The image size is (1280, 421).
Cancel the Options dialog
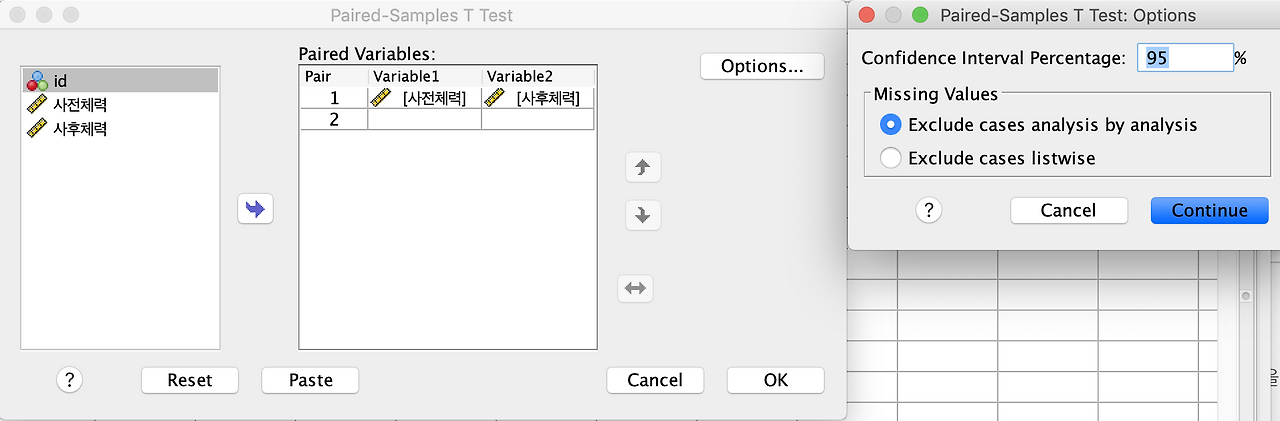1069,210
